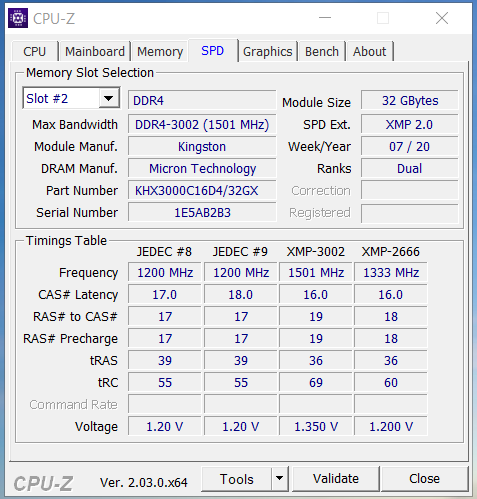The width and height of the screenshot is (477, 499).
Task: Select the Kingston module manufacturer field
Action: point(202,146)
